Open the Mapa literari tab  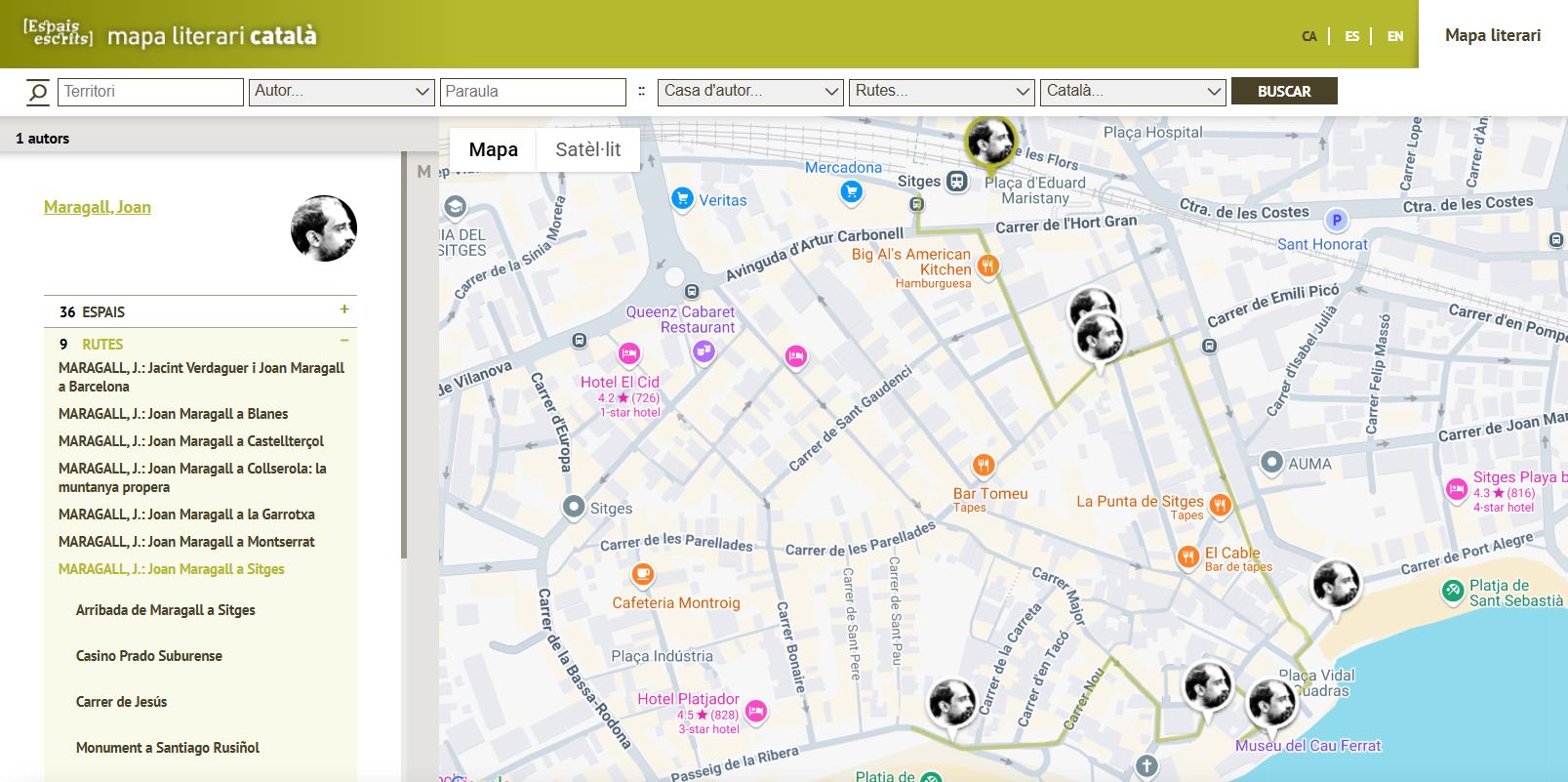pyautogui.click(x=1492, y=35)
